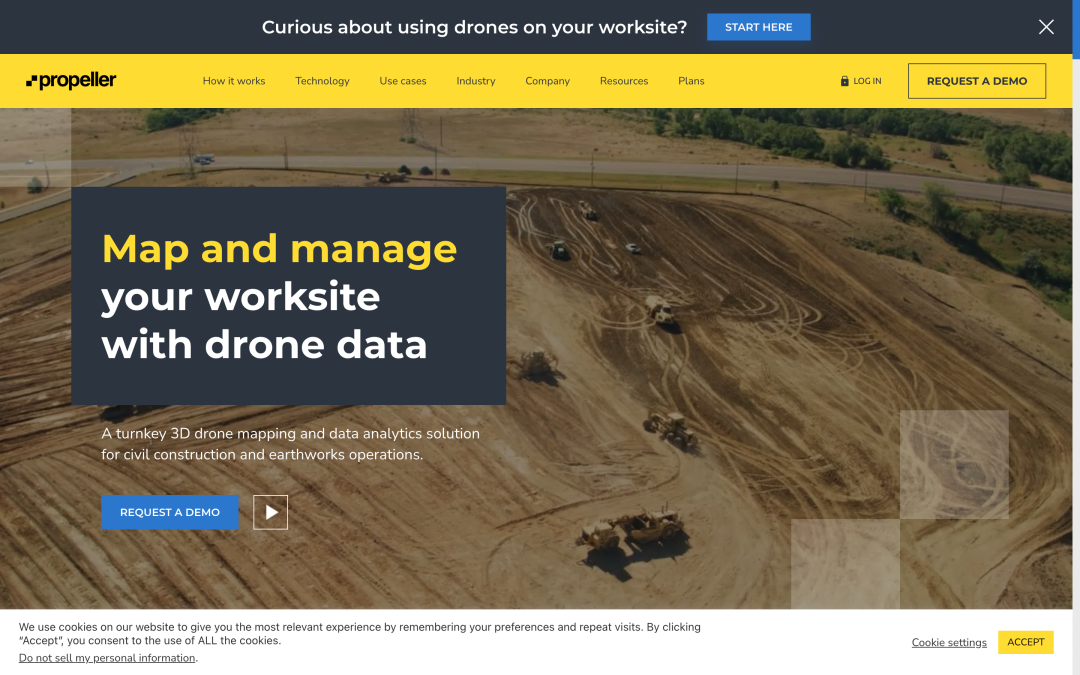Expand the Industry navigation item
Viewport: 1080px width, 675px height.
tap(475, 81)
